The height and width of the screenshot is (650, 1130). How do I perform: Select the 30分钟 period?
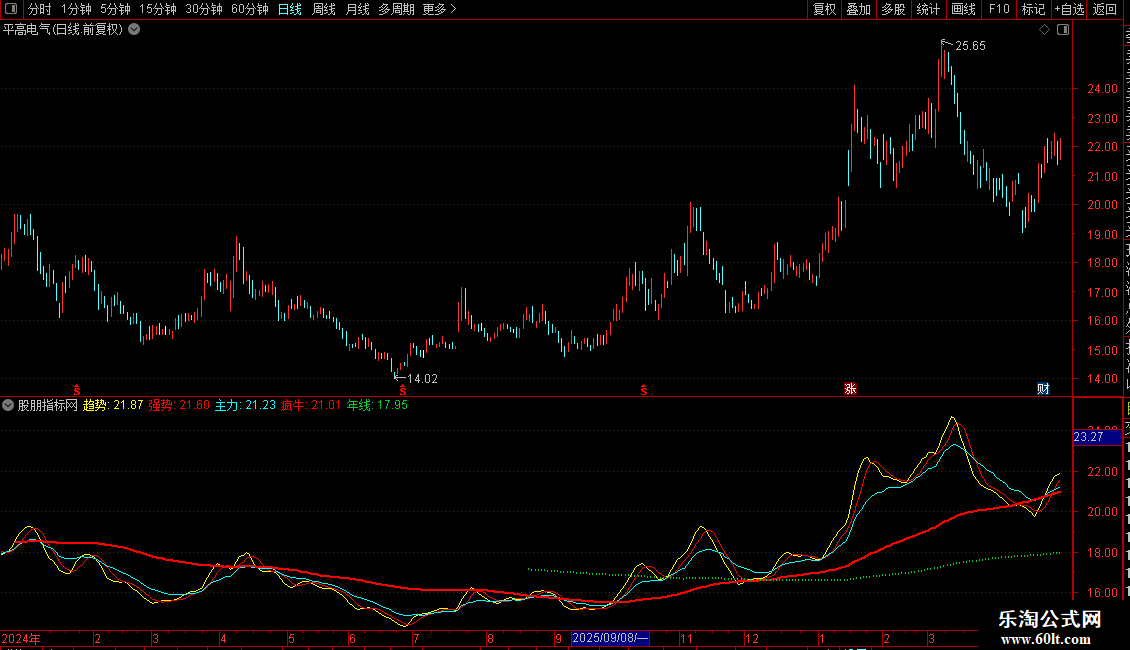coord(204,9)
